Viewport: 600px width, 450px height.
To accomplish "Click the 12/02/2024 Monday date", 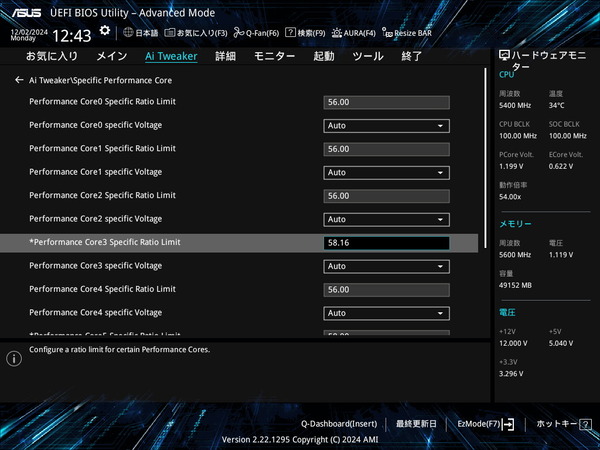I will coord(29,35).
